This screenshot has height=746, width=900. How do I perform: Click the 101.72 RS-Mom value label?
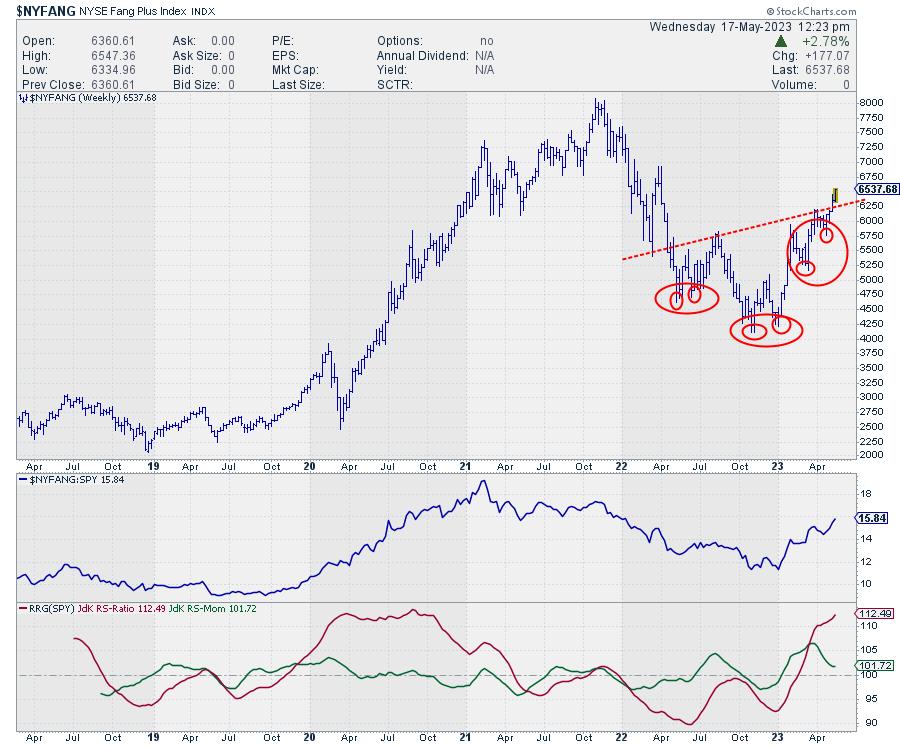(x=875, y=666)
